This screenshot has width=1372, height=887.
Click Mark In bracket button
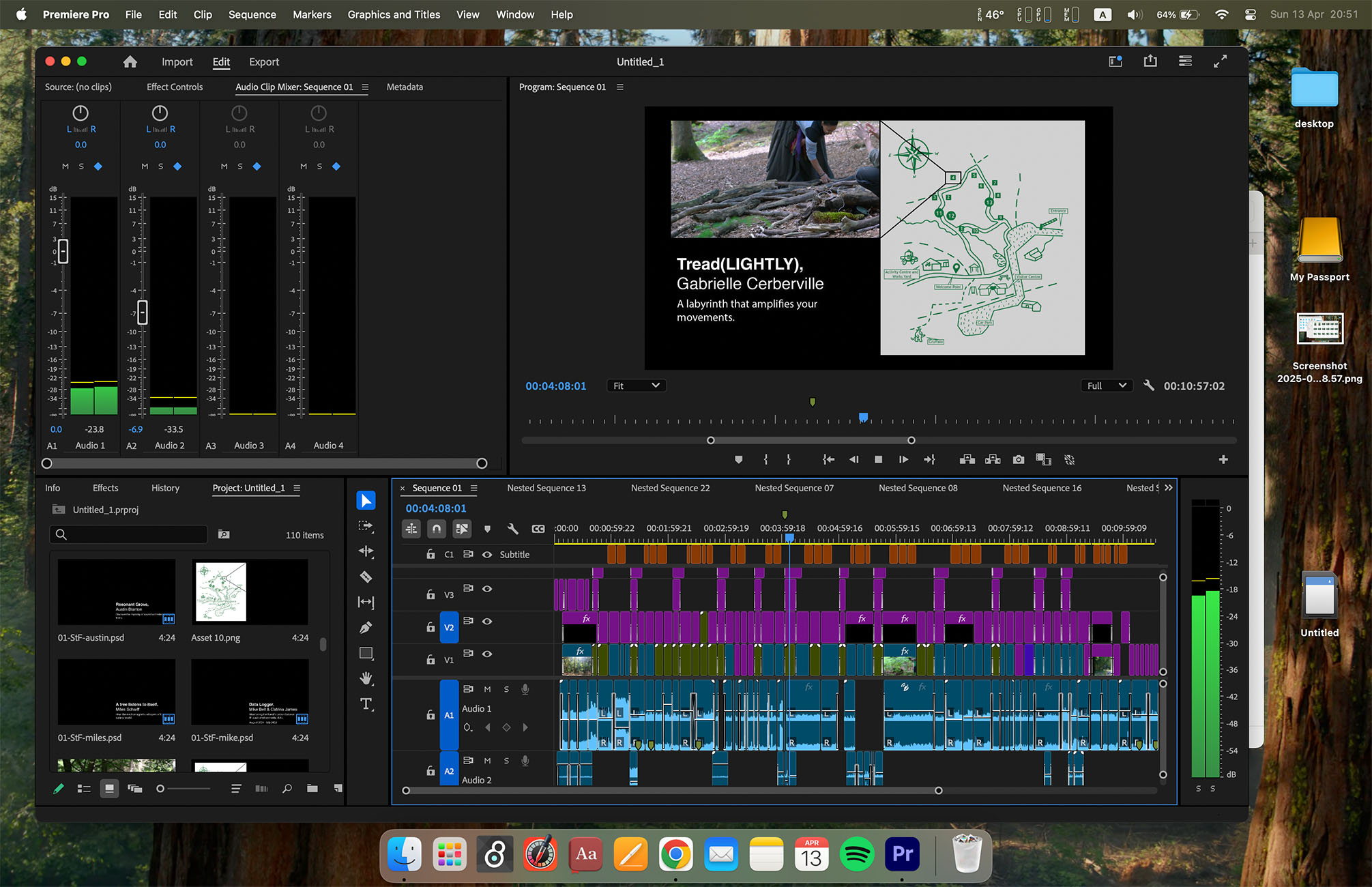point(765,460)
